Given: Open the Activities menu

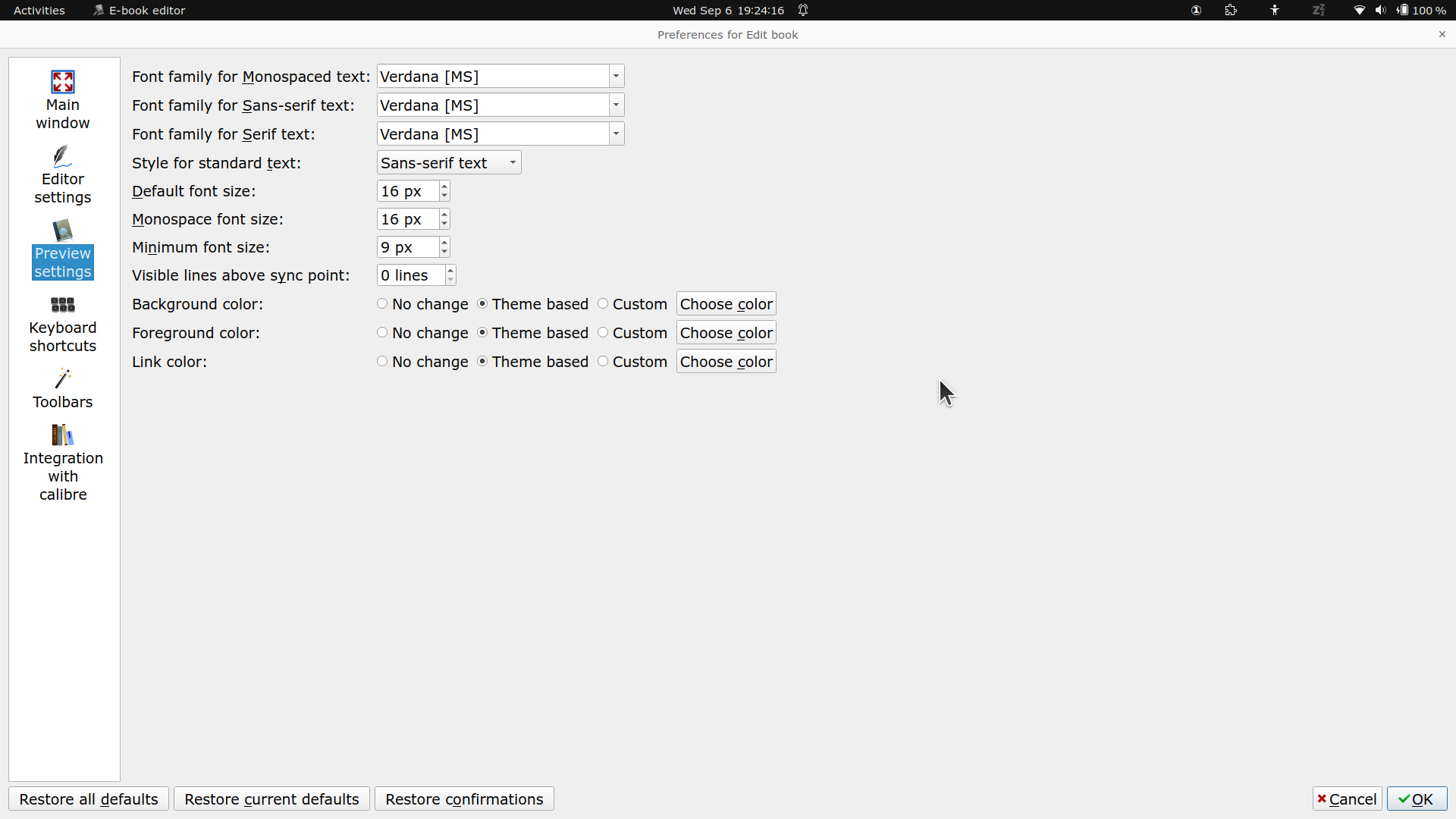Looking at the screenshot, I should coord(39,11).
